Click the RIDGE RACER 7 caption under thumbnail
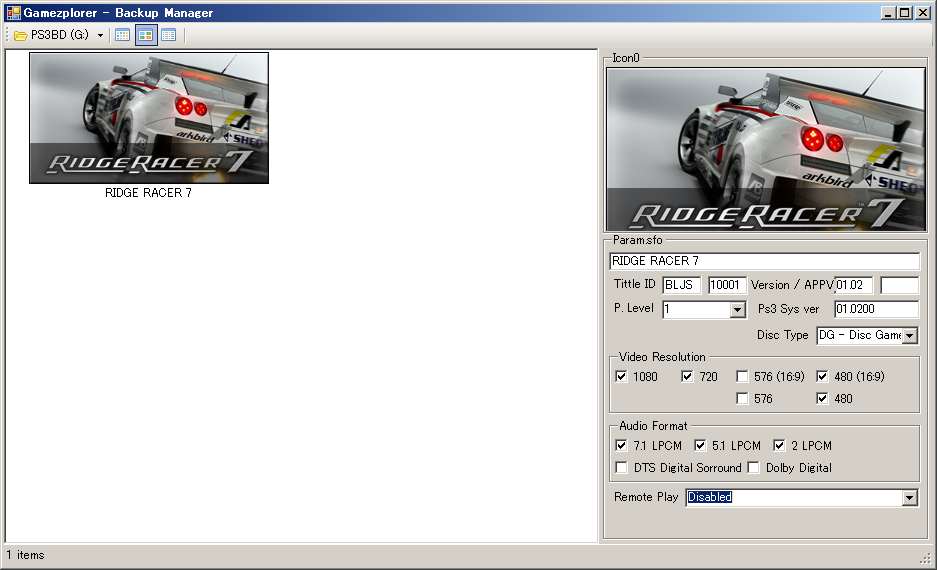The height and width of the screenshot is (570, 937). tap(148, 192)
